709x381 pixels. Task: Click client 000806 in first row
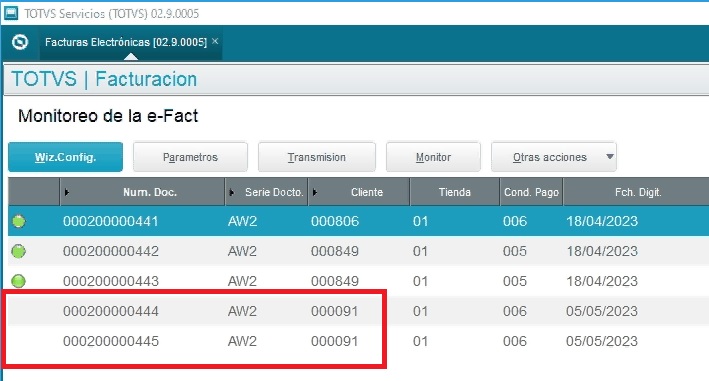coord(335,221)
